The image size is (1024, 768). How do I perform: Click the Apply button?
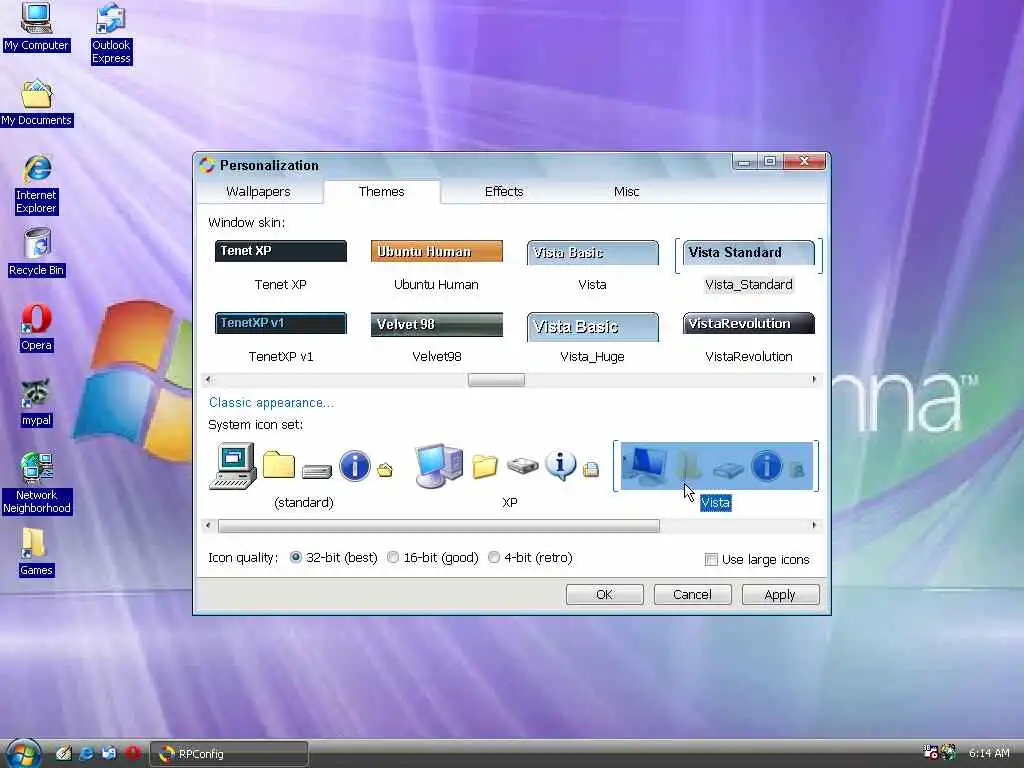click(x=780, y=594)
